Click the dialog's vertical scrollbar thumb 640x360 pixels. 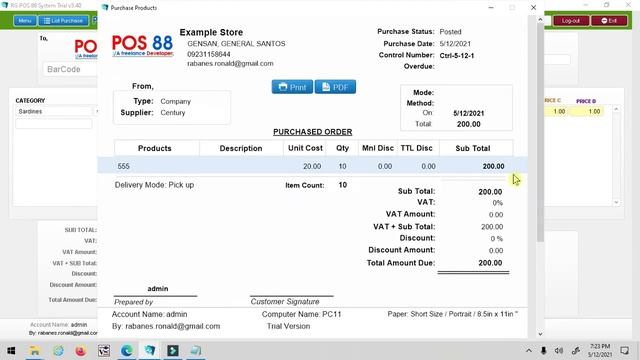click(540, 133)
